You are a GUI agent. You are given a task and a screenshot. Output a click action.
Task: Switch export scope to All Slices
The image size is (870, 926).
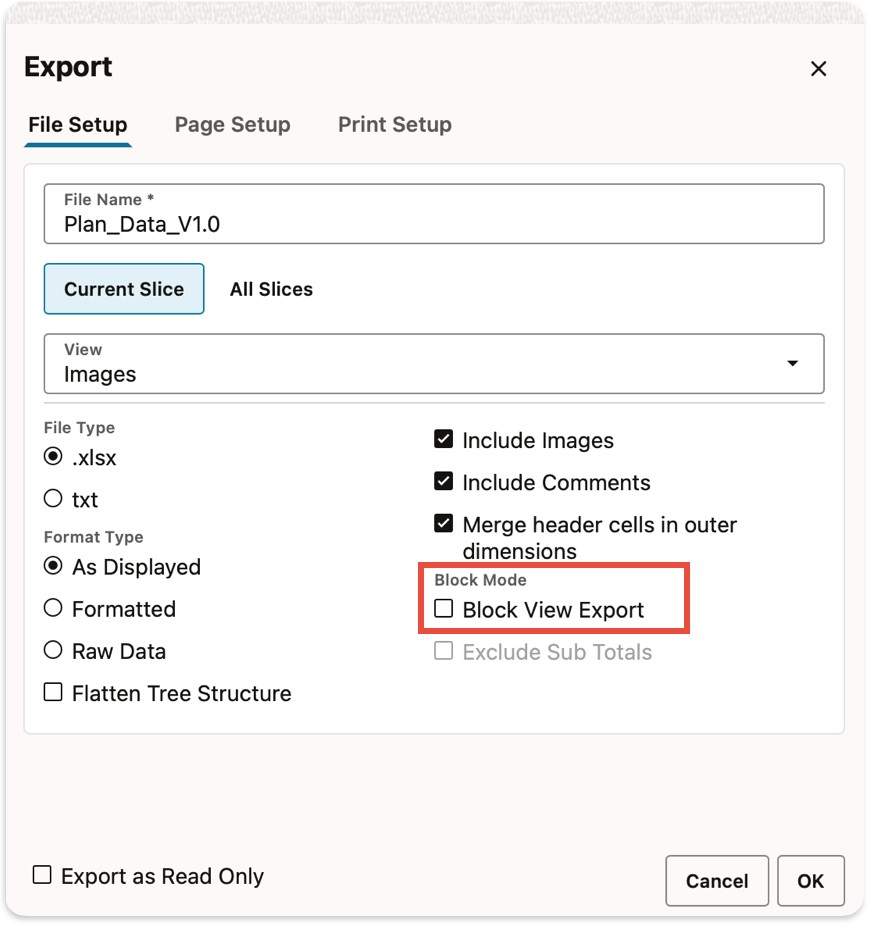(x=271, y=289)
